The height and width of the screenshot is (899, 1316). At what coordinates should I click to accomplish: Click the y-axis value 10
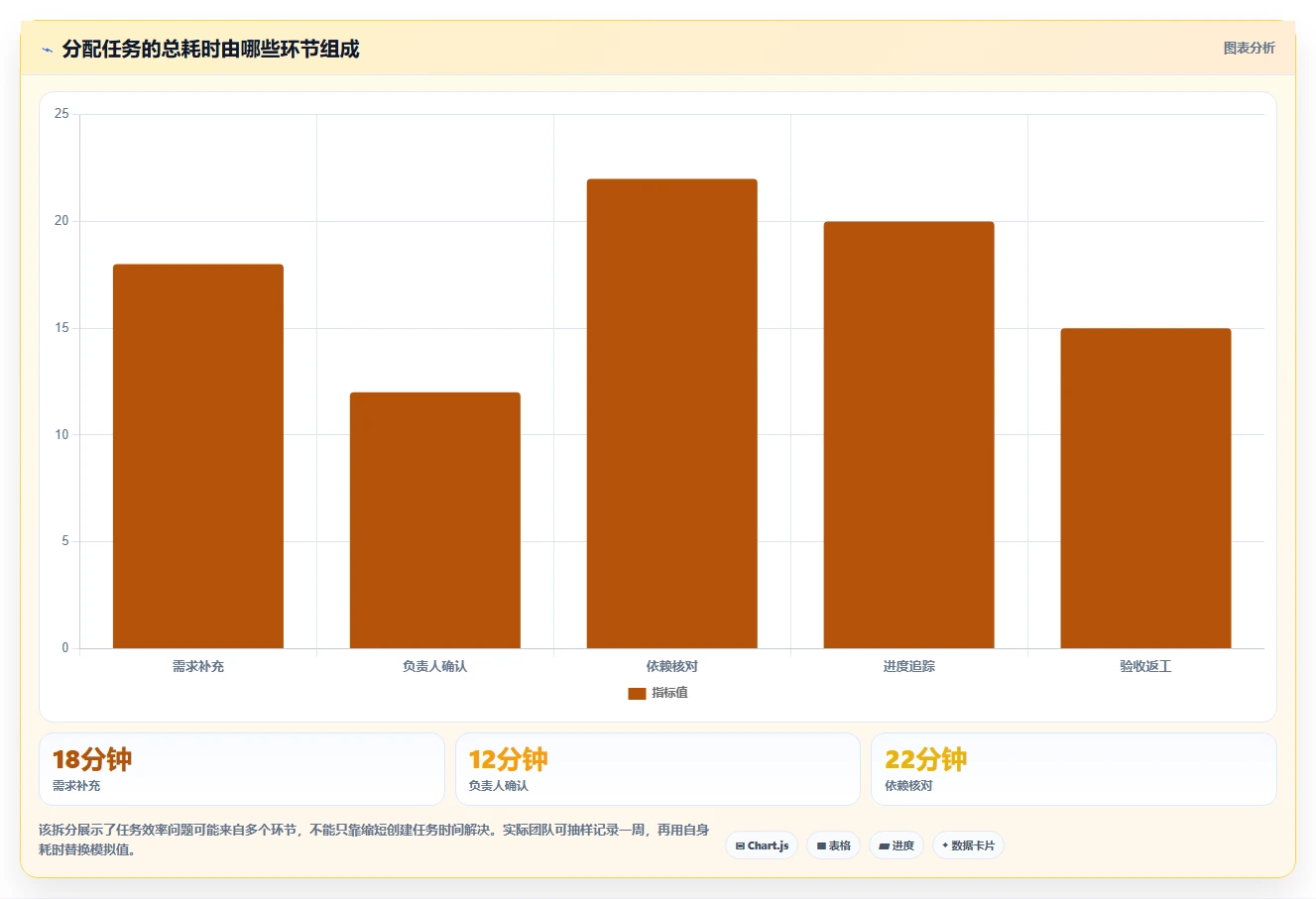click(x=61, y=434)
